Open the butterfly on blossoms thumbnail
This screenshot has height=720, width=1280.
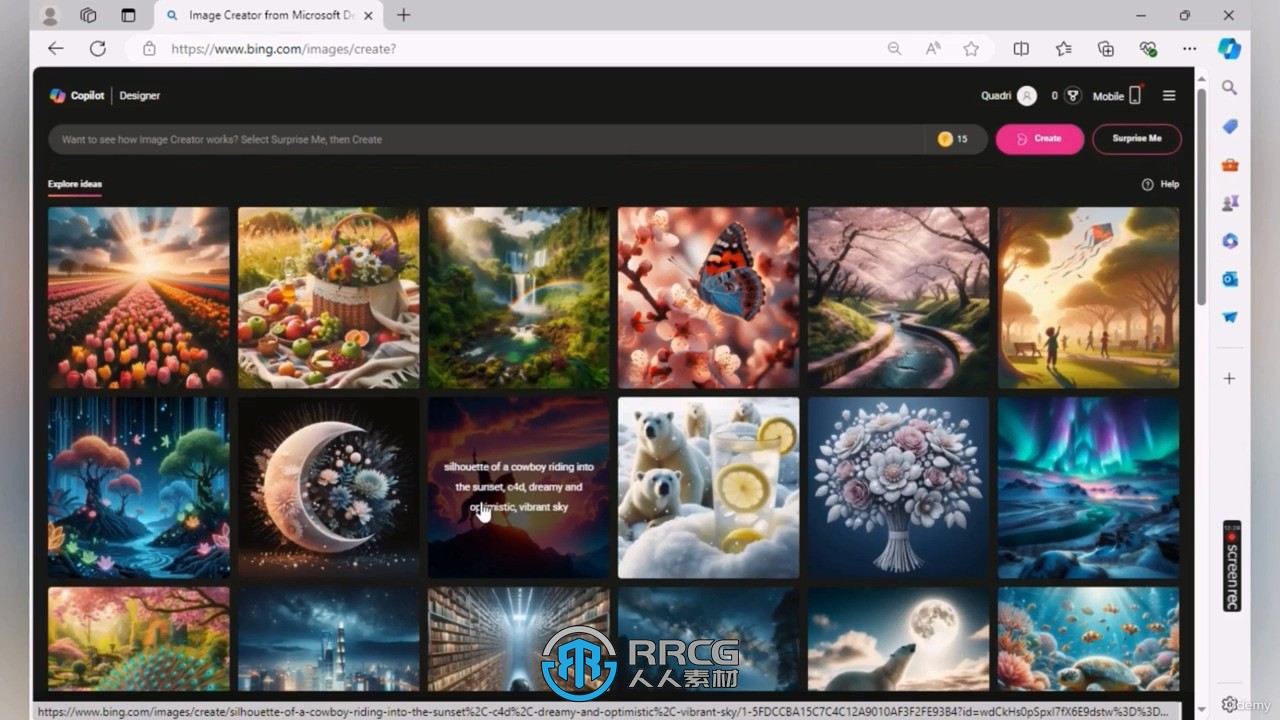click(x=708, y=298)
